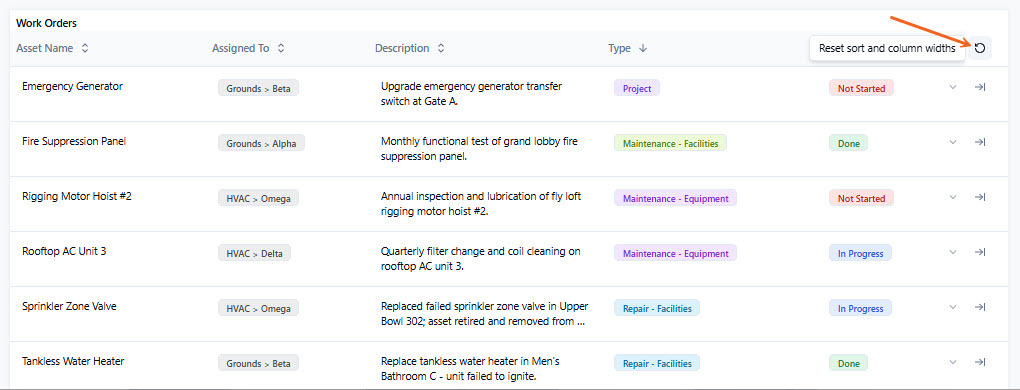Click the Description column header
Viewport: 1020px width, 390px height.
402,48
